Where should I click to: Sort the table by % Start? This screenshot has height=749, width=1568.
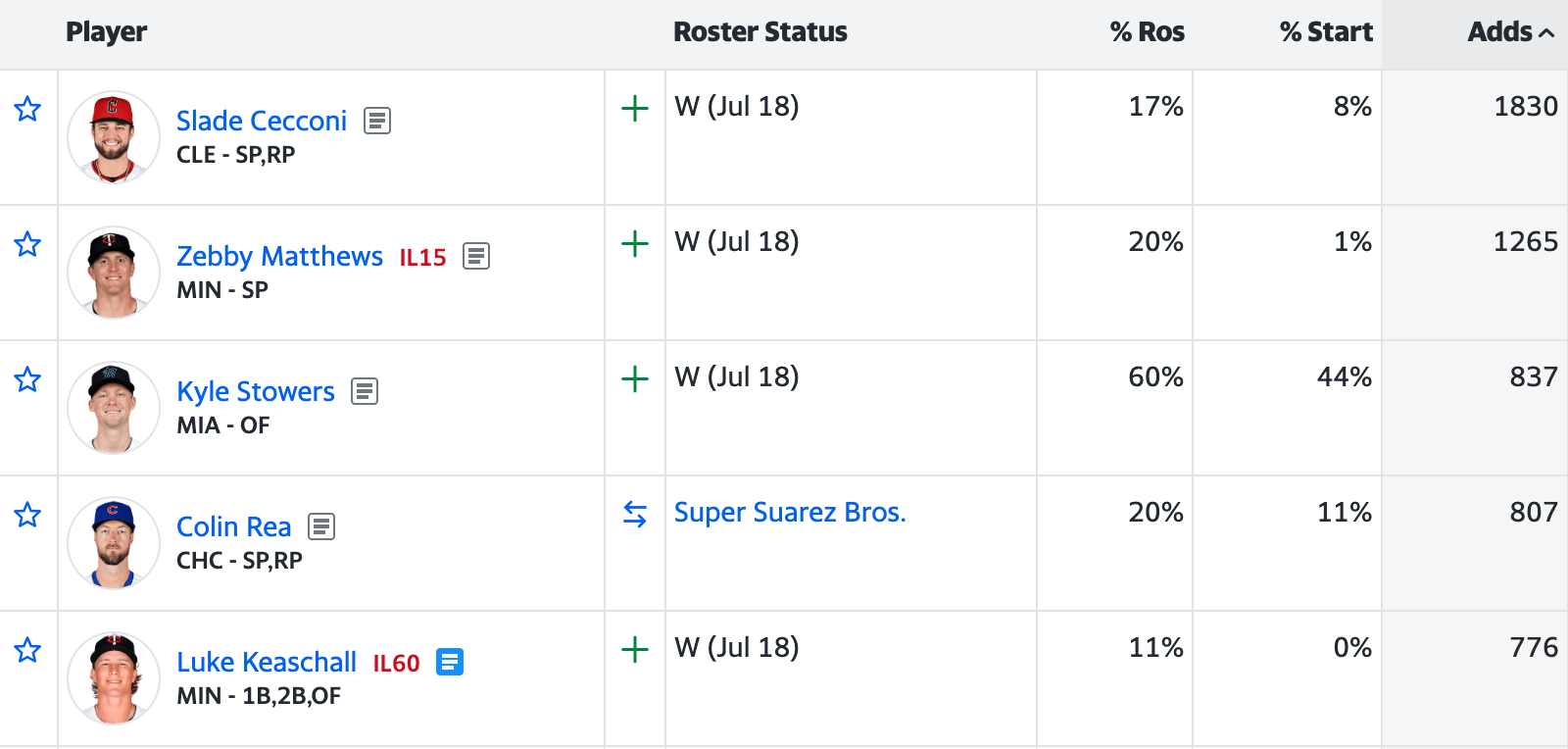pyautogui.click(x=1326, y=32)
